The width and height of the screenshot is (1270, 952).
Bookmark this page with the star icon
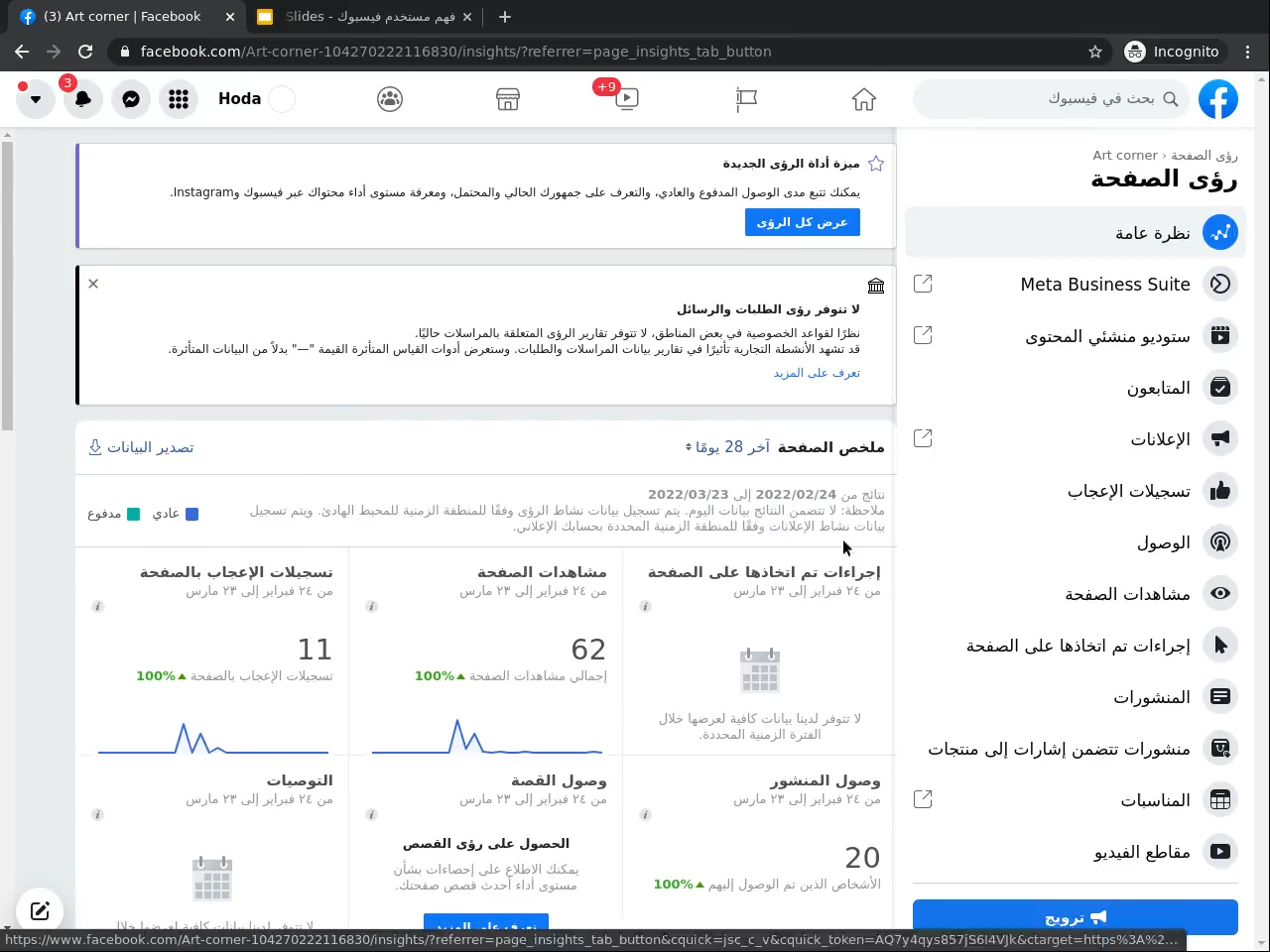click(1095, 52)
